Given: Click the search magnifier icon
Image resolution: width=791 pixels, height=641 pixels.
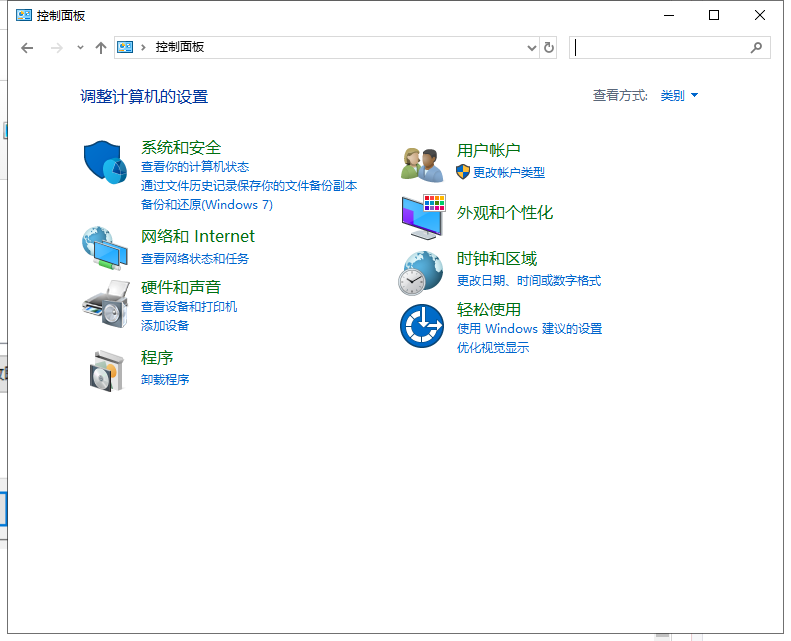Looking at the screenshot, I should point(756,47).
